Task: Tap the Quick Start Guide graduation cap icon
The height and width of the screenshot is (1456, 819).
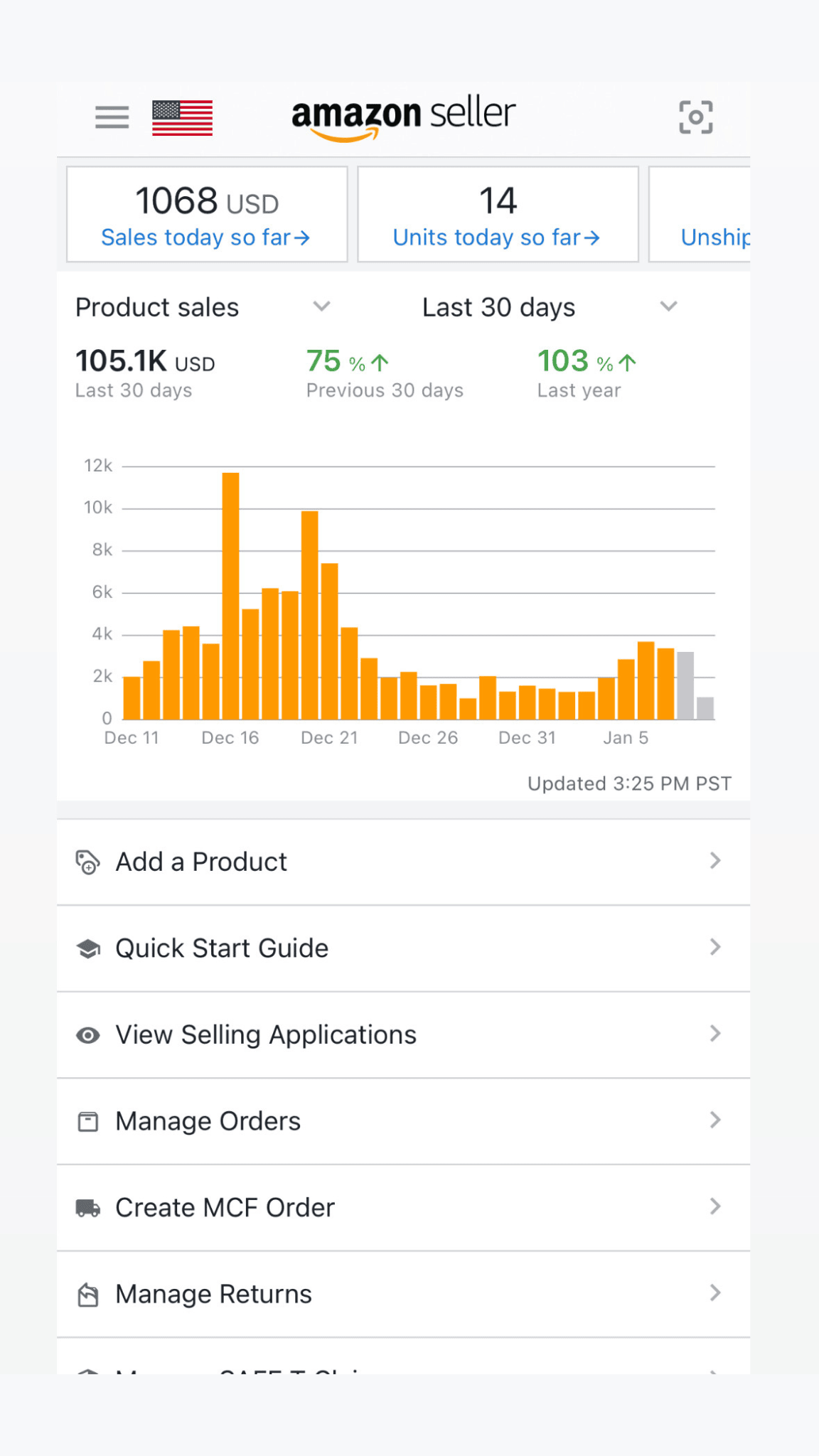Action: (87, 948)
